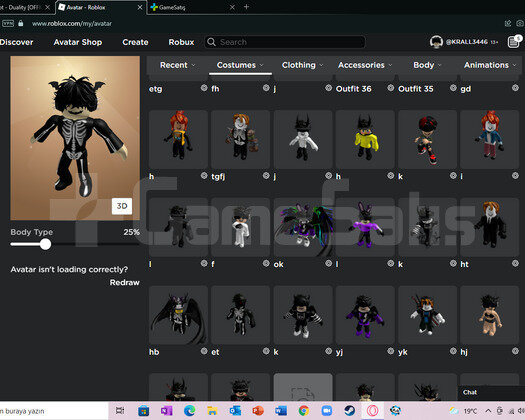Image resolution: width=525 pixels, height=420 pixels.
Task: Open the @KRALL3446 profile link
Action: click(x=467, y=42)
